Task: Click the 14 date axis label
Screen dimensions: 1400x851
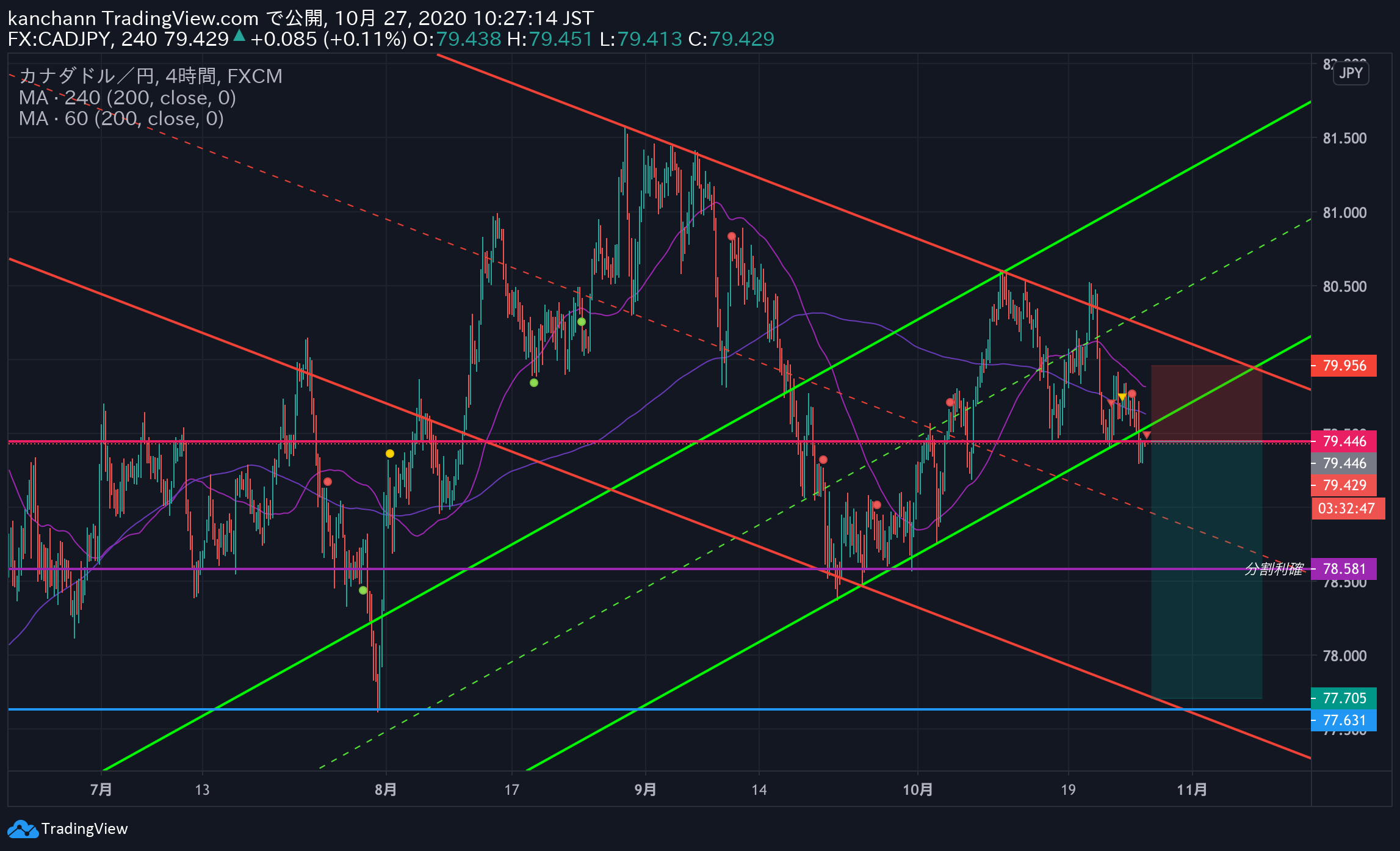Action: point(759,790)
